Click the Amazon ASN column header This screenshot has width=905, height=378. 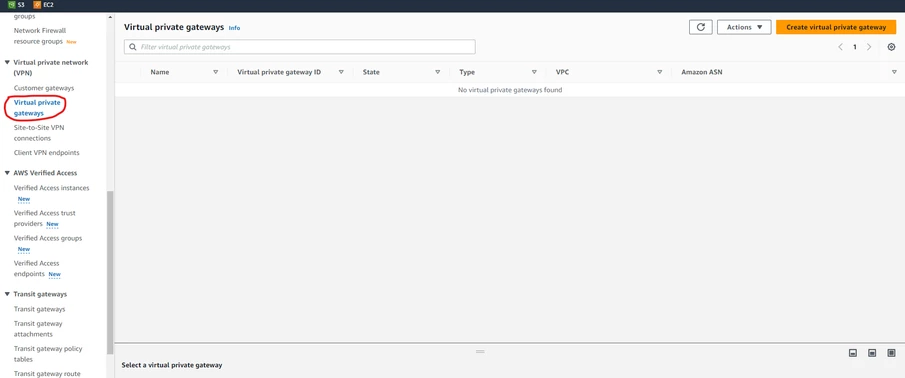click(702, 72)
